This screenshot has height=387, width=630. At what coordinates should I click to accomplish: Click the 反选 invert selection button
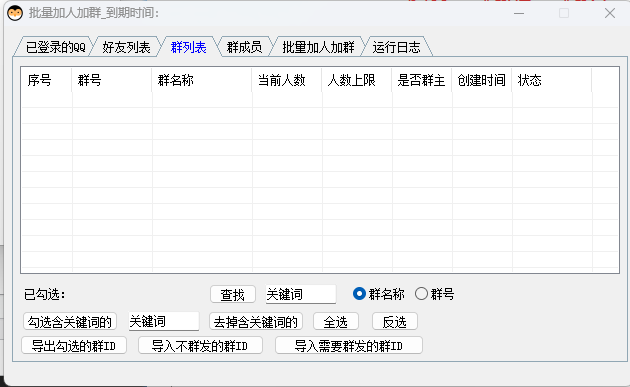coord(395,321)
